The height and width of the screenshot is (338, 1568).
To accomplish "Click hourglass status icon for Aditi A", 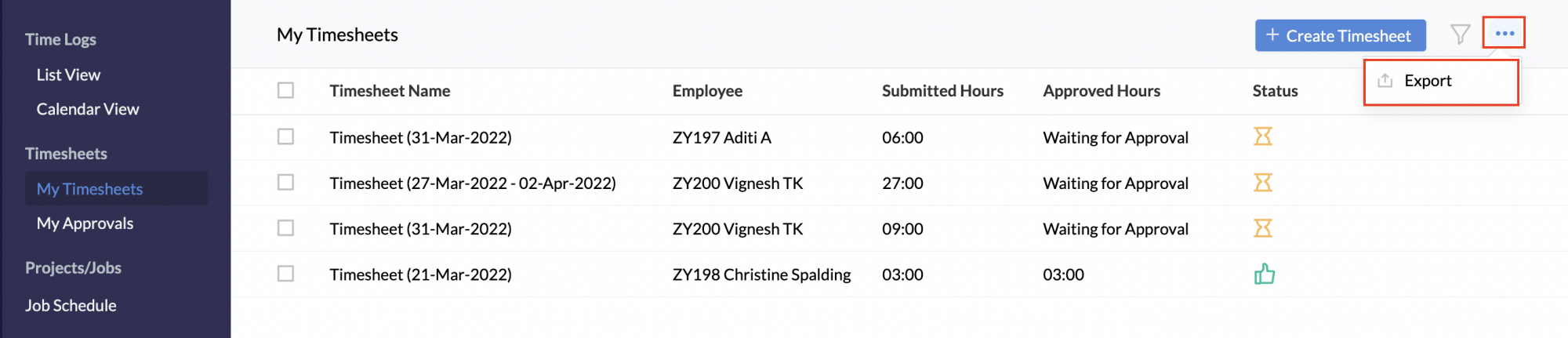I will pos(1262,137).
